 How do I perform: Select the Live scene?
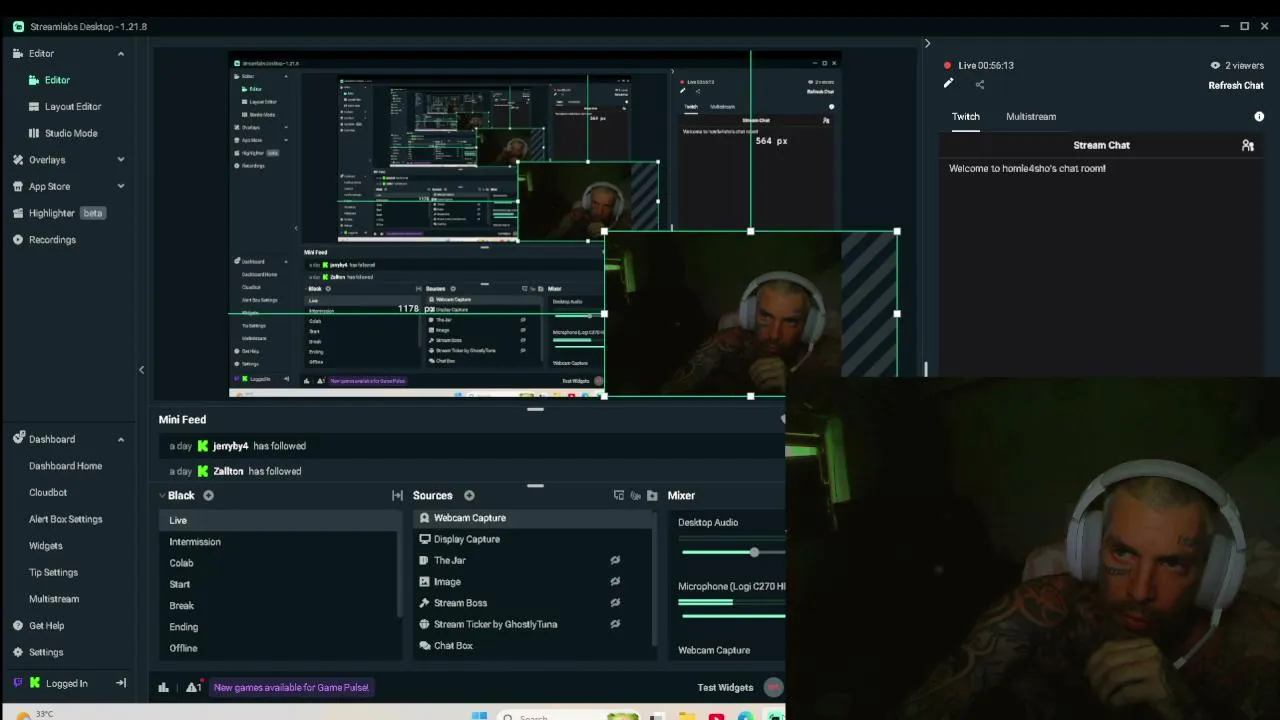(280, 520)
